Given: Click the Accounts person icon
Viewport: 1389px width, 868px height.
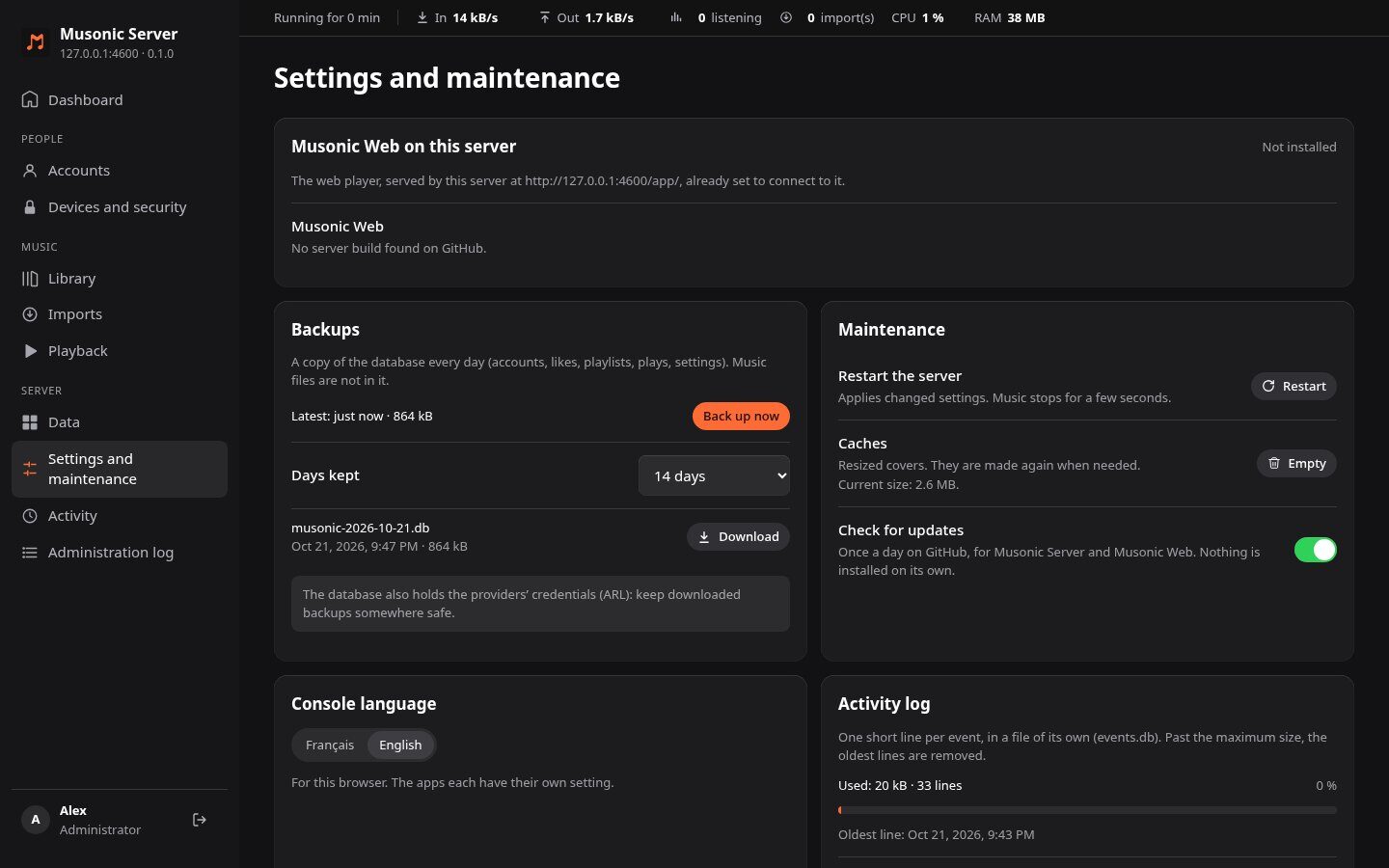Looking at the screenshot, I should point(30,171).
